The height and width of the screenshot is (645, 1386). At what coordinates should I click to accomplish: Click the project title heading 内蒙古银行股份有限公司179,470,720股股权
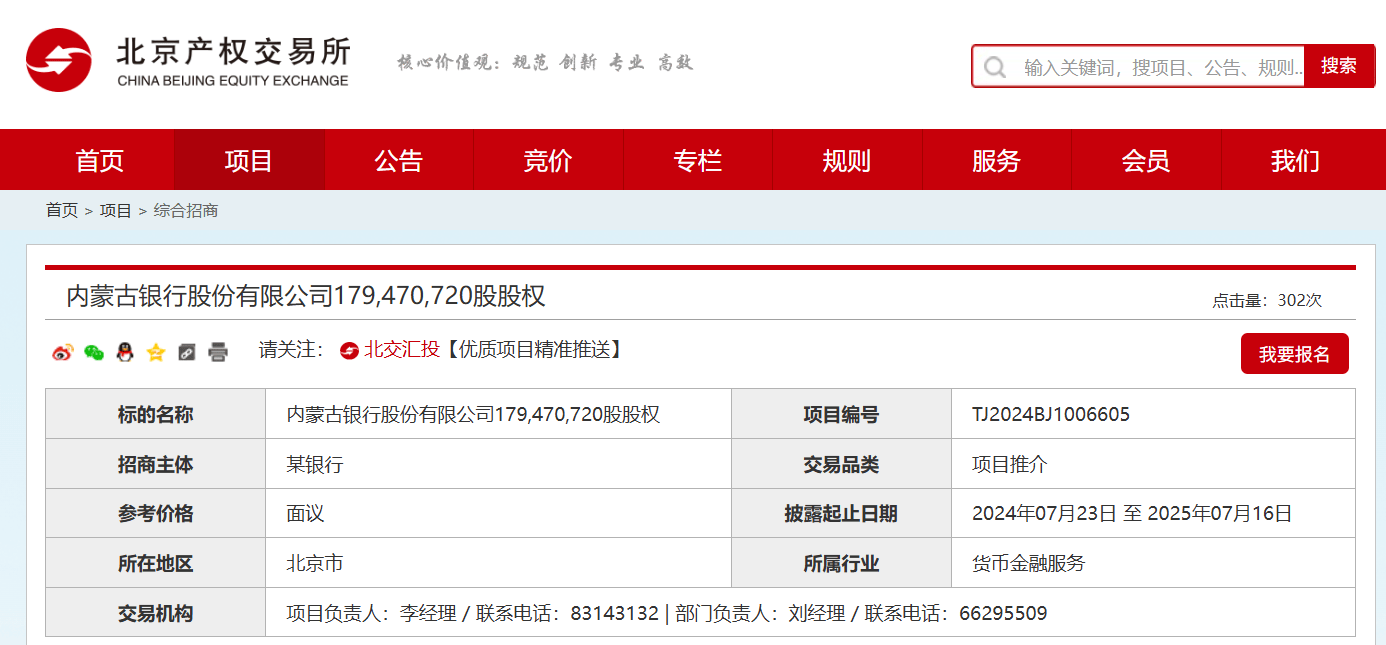[306, 296]
